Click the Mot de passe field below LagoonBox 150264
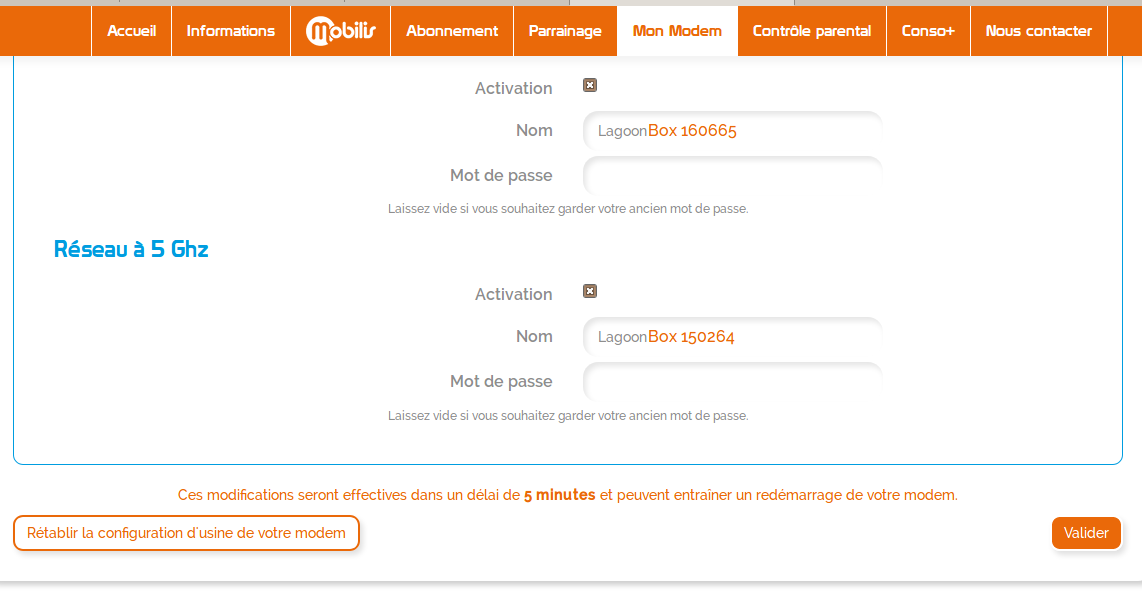 (x=732, y=382)
